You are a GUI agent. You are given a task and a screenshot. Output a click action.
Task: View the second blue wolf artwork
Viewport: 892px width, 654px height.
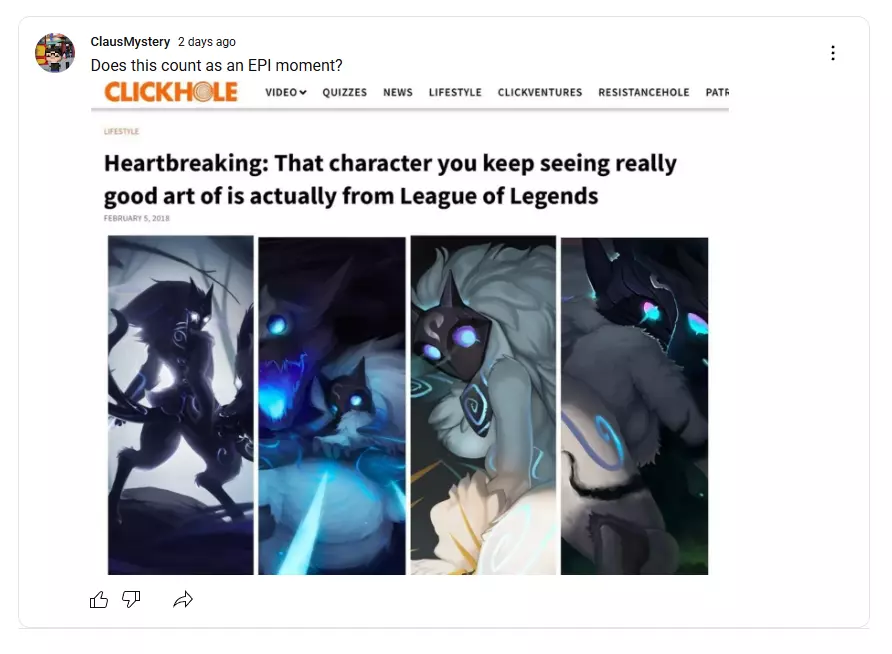click(332, 405)
